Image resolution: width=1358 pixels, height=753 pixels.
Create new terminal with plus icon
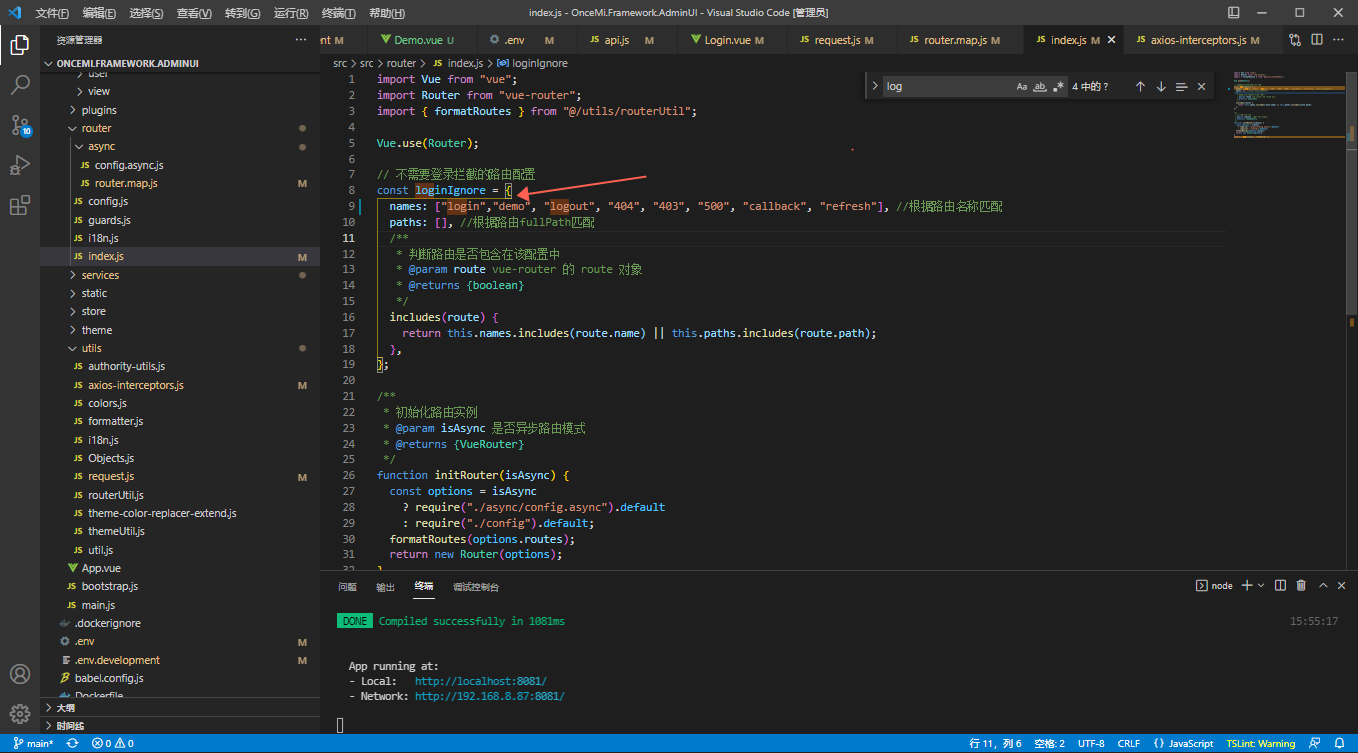(1247, 585)
